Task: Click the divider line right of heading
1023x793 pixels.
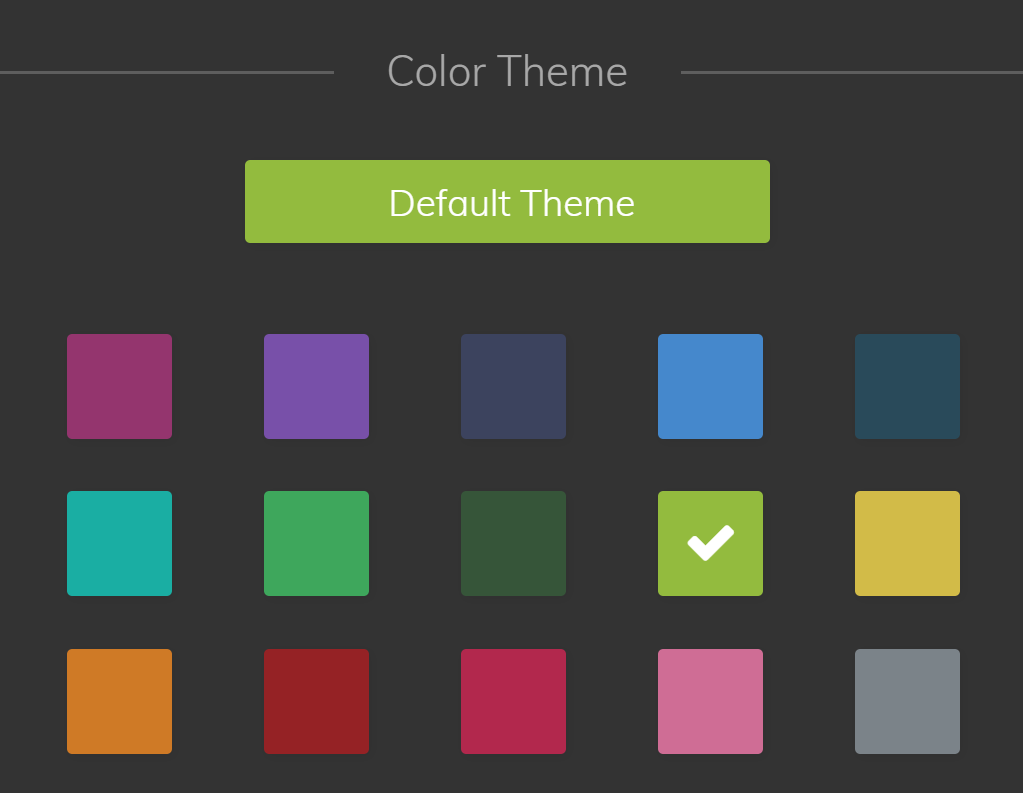Action: tap(851, 72)
